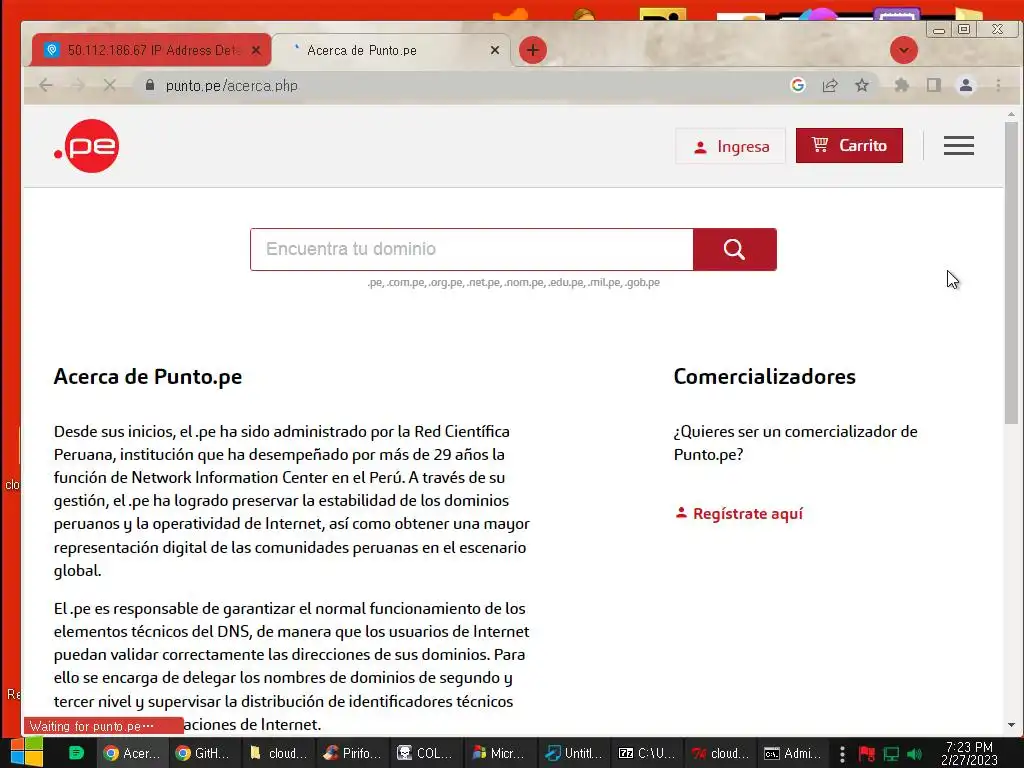Bookmark this page with the star

(862, 86)
